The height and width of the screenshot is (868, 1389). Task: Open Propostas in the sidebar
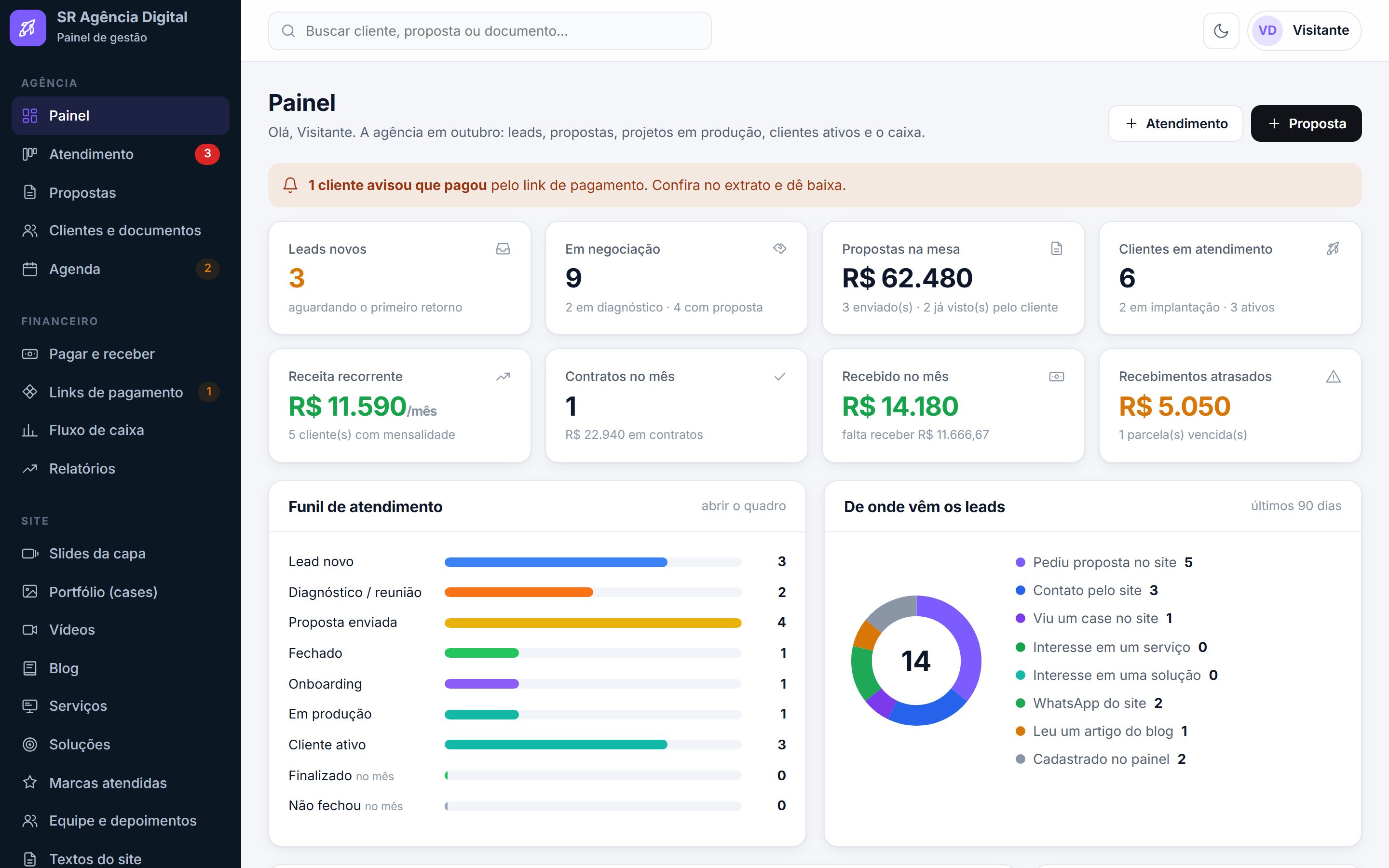[x=121, y=192]
